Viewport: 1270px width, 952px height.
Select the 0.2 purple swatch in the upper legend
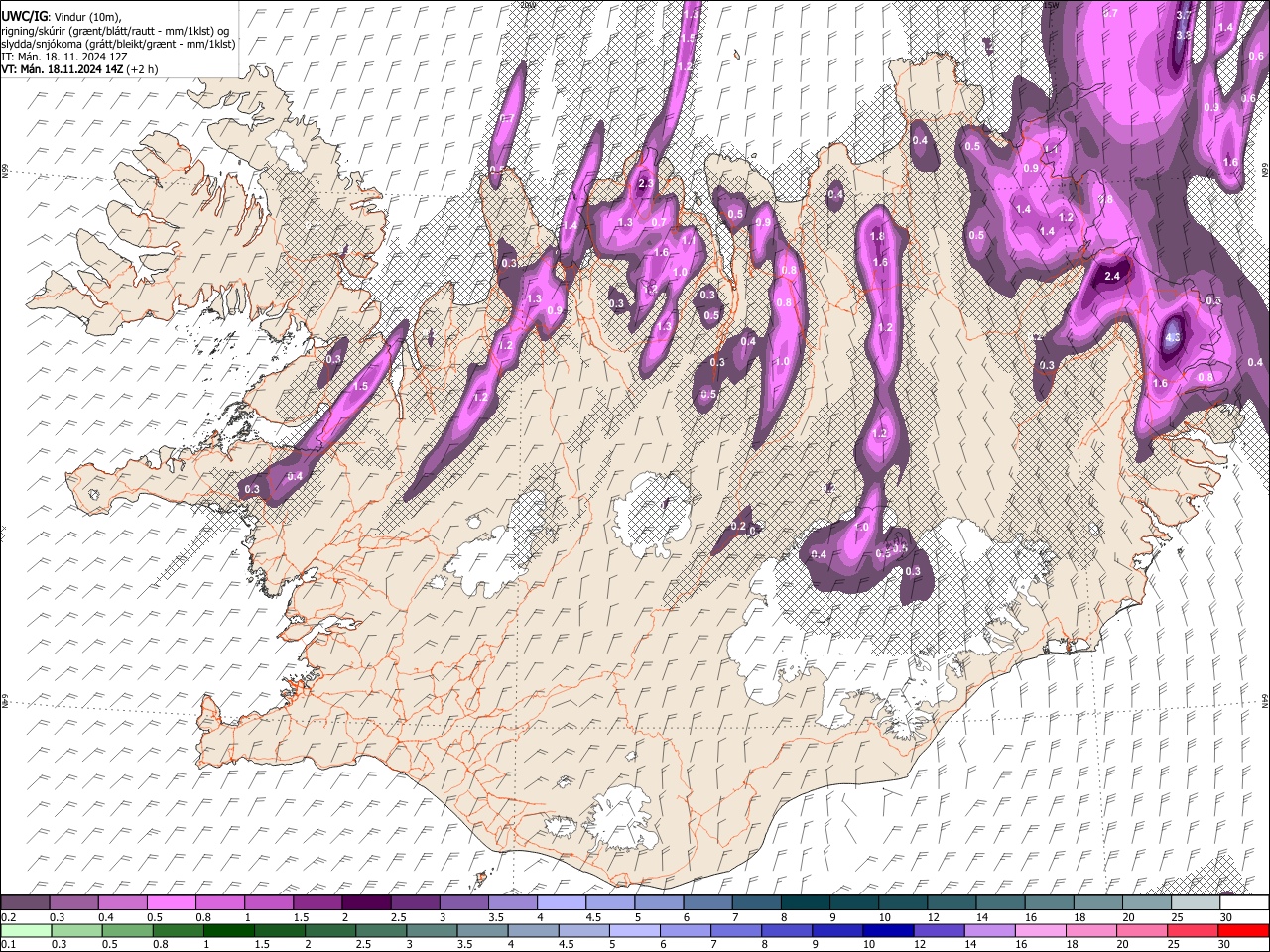(x=25, y=902)
